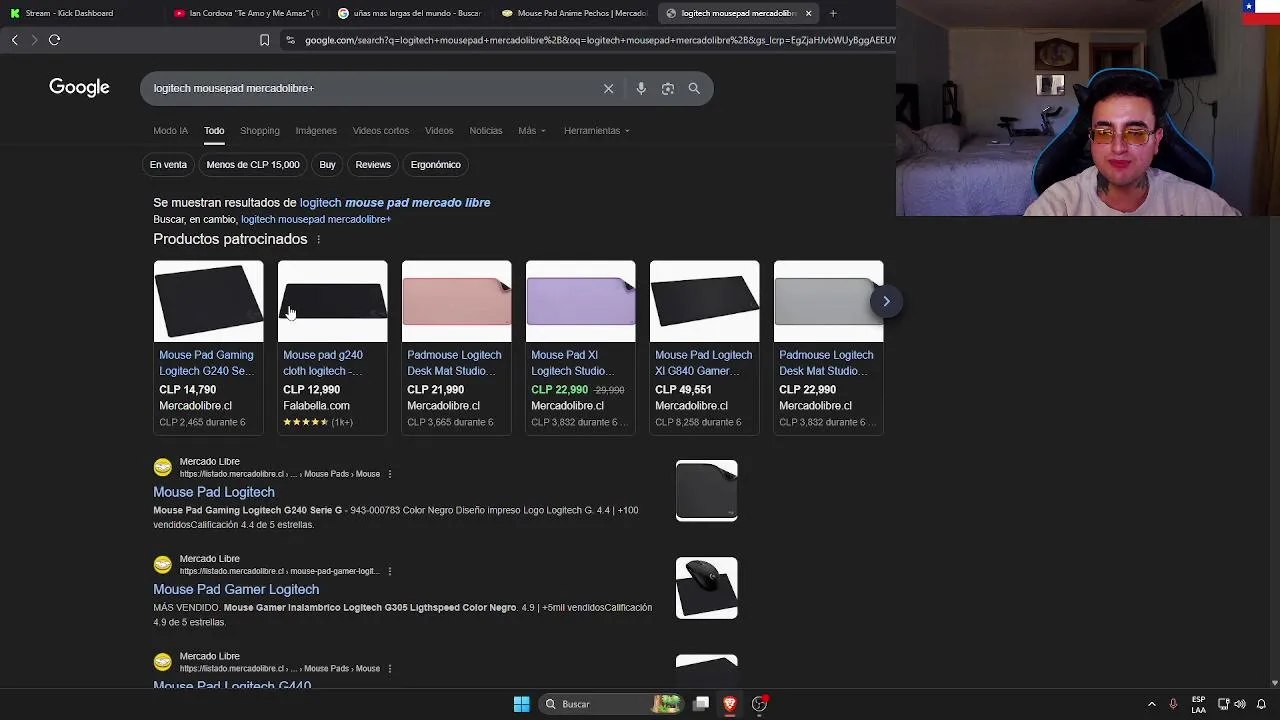Open the Brave browser taskbar icon

point(730,704)
